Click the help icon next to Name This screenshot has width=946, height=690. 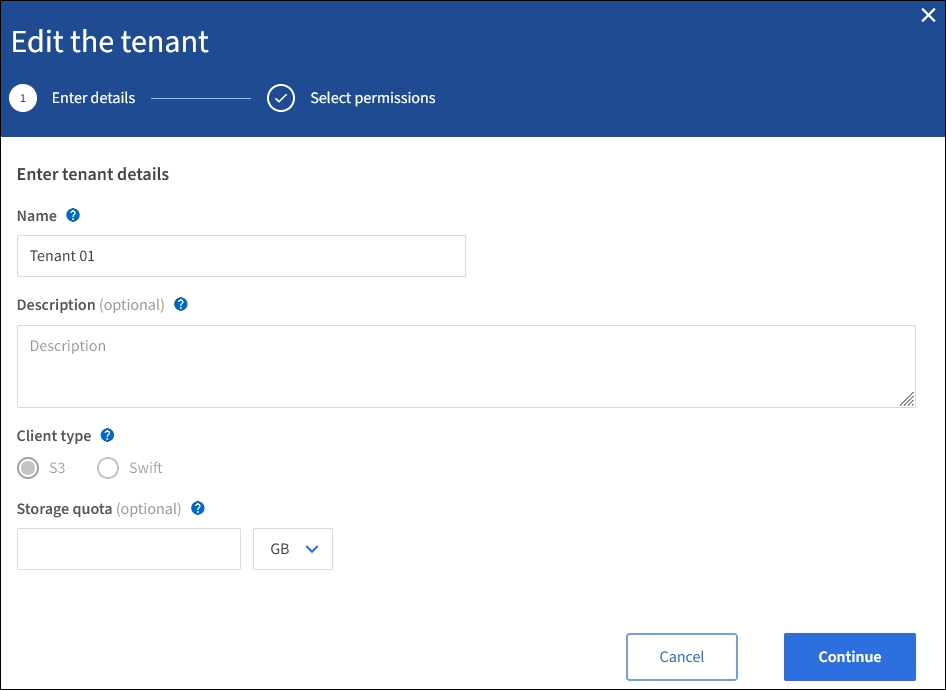pos(73,215)
